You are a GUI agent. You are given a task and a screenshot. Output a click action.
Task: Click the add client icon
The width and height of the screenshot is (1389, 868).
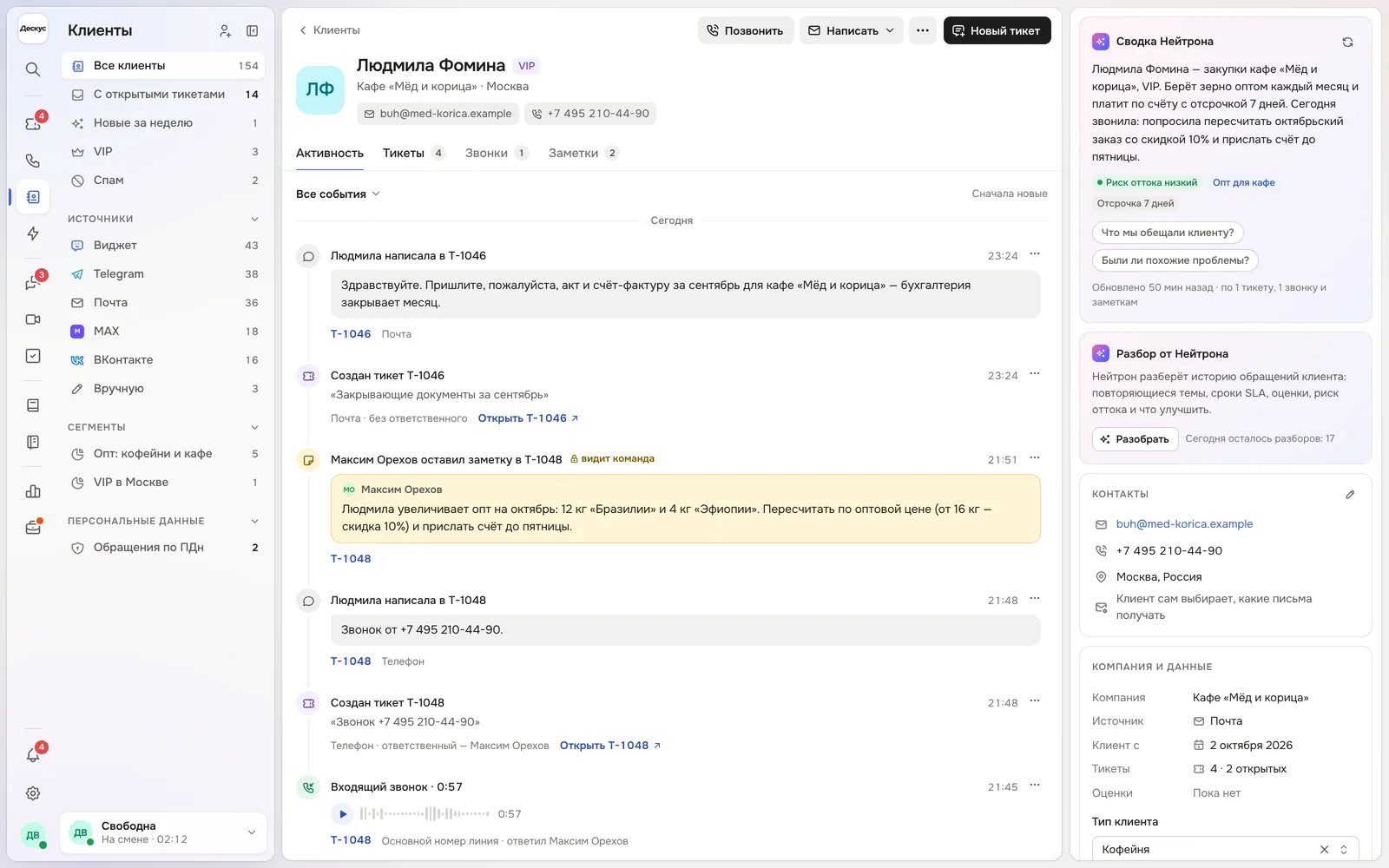click(x=225, y=30)
